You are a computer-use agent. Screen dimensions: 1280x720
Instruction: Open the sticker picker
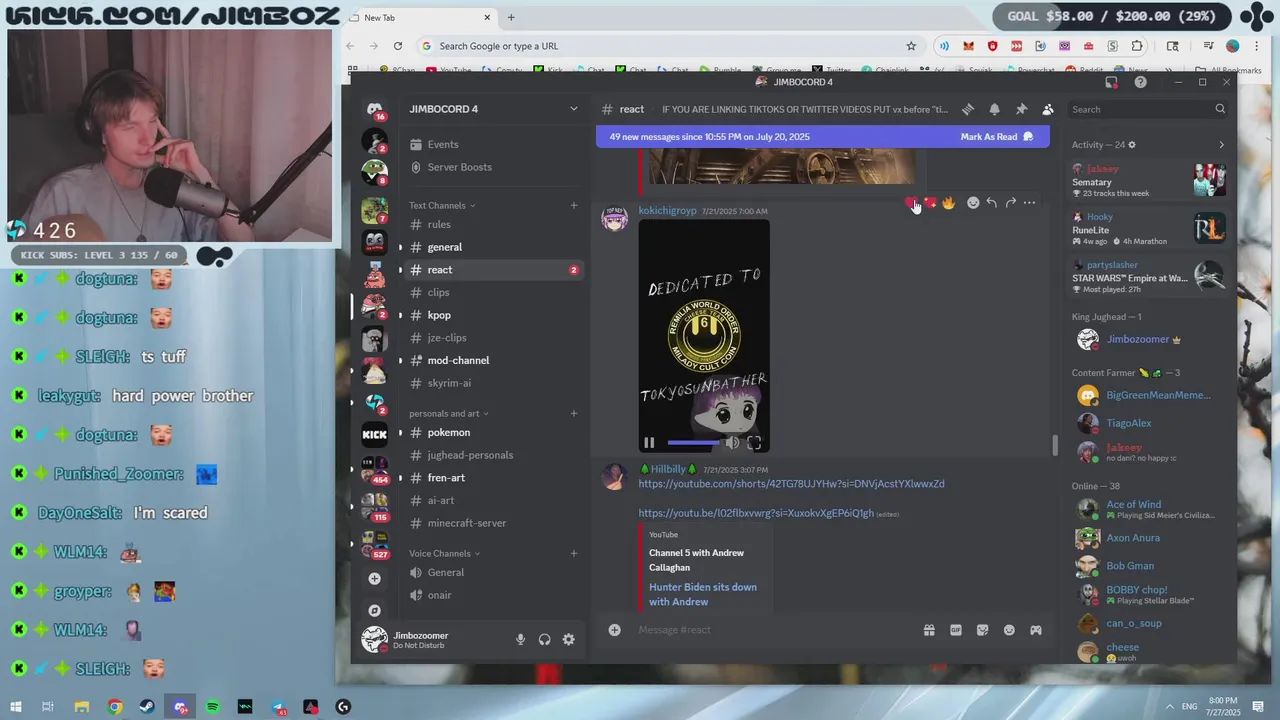982,630
